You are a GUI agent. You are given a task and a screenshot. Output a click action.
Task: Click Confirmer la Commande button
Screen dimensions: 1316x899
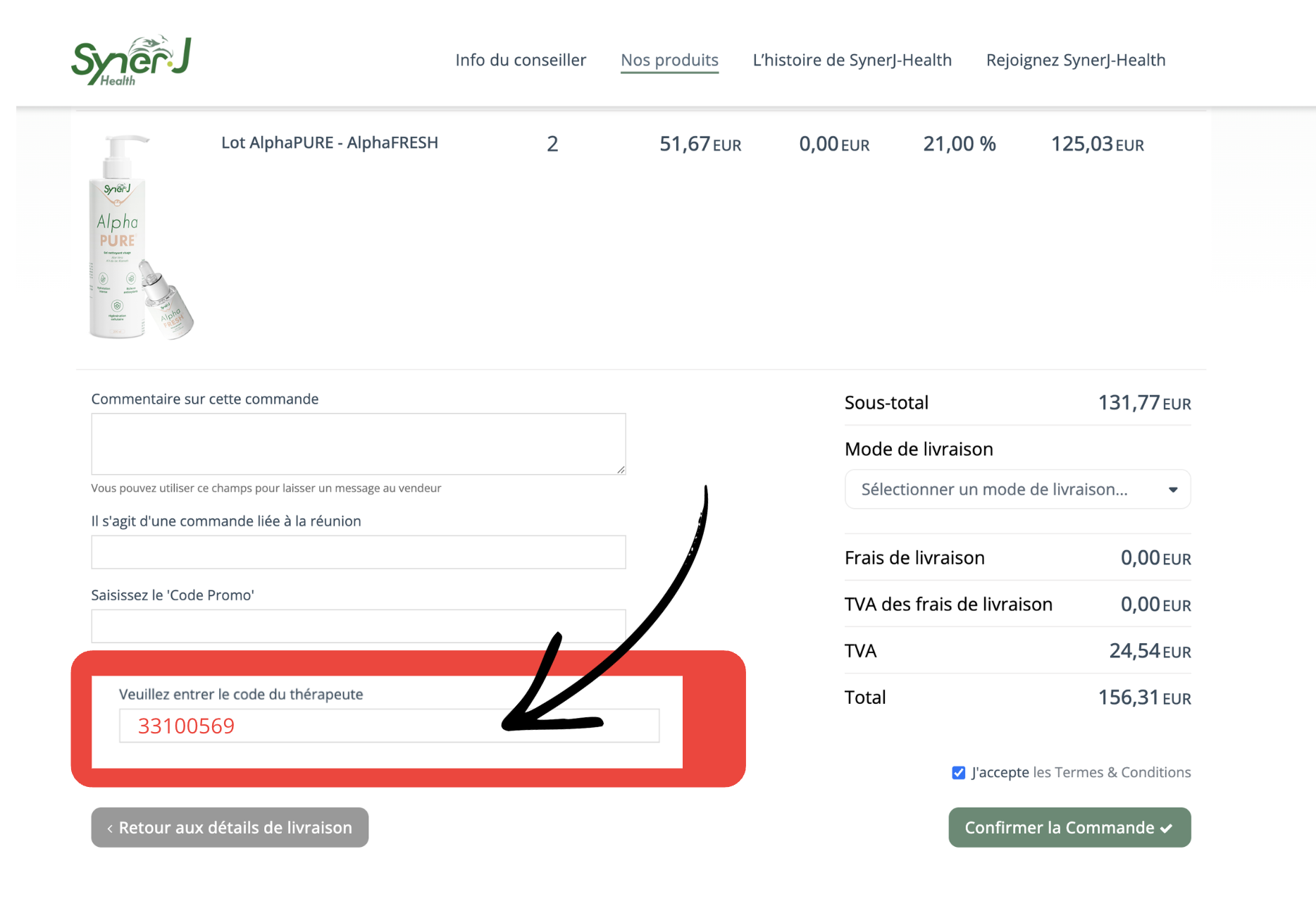coord(1069,827)
